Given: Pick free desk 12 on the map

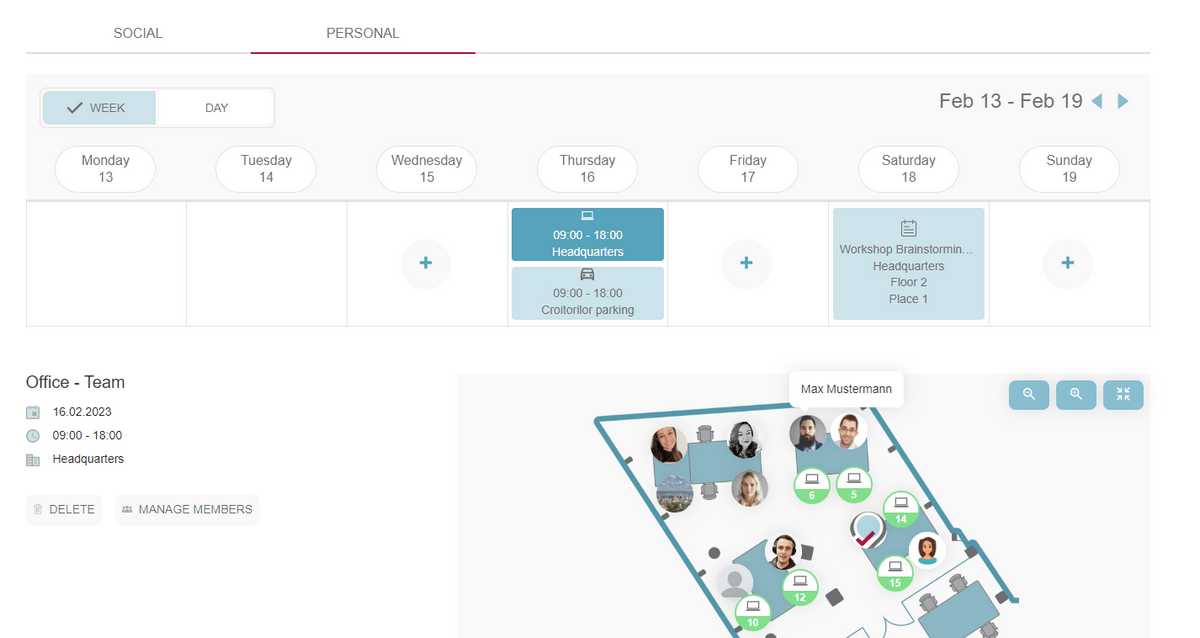Looking at the screenshot, I should [799, 587].
